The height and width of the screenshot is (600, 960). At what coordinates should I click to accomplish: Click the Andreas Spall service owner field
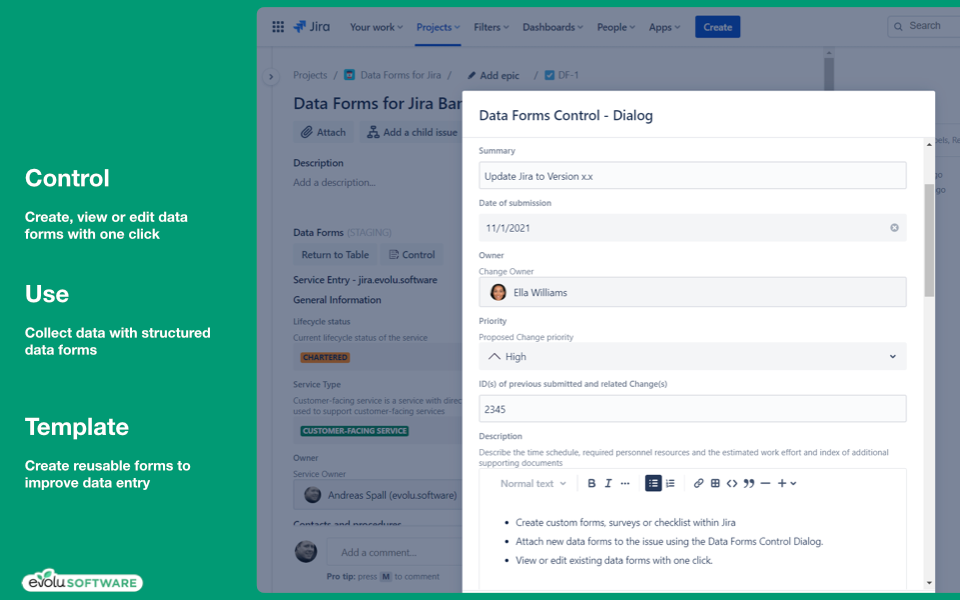(x=378, y=495)
